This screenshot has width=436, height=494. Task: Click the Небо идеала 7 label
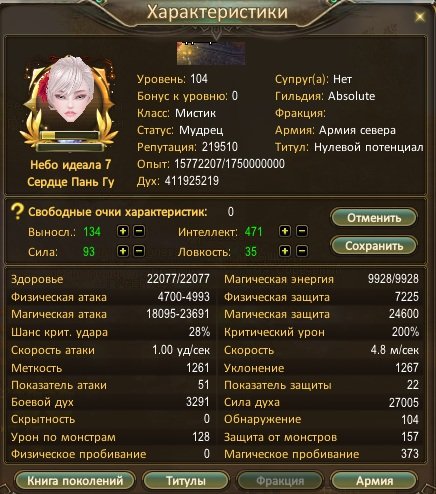[71, 164]
